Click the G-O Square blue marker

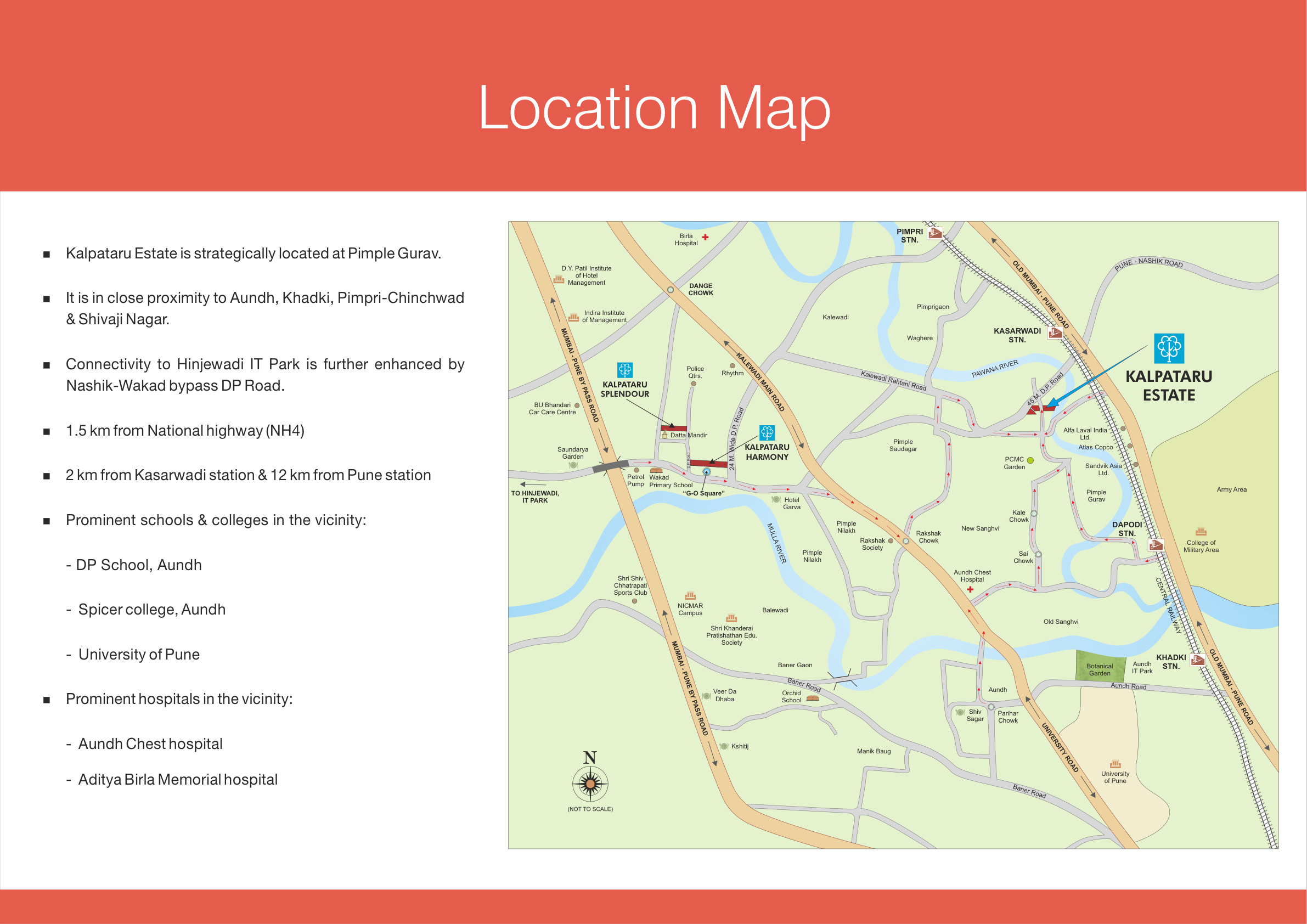click(706, 471)
